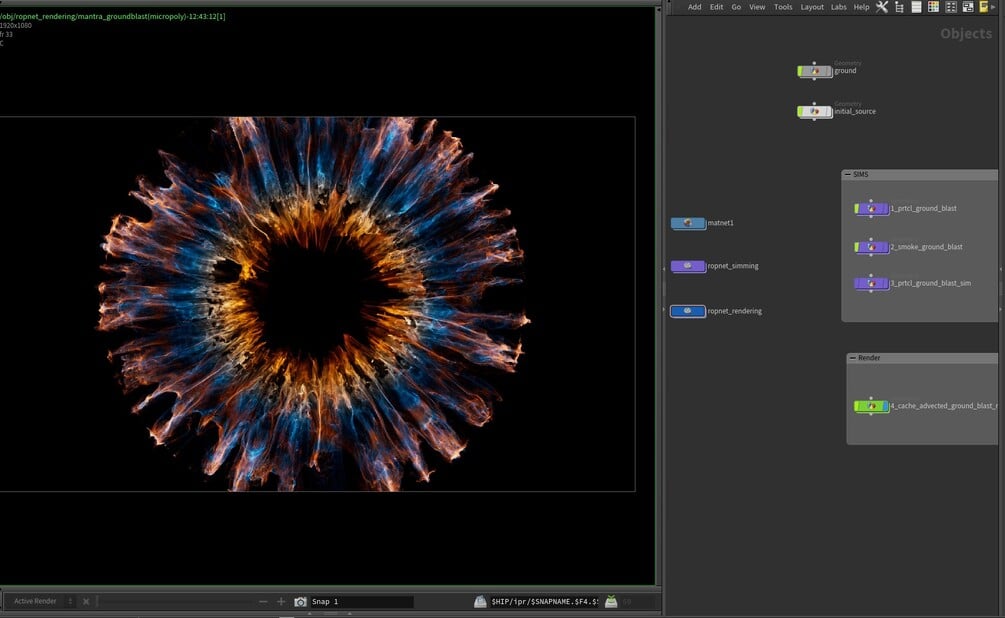The height and width of the screenshot is (618, 1005).
Task: Click the ropnet_simming label
Action: (733, 266)
